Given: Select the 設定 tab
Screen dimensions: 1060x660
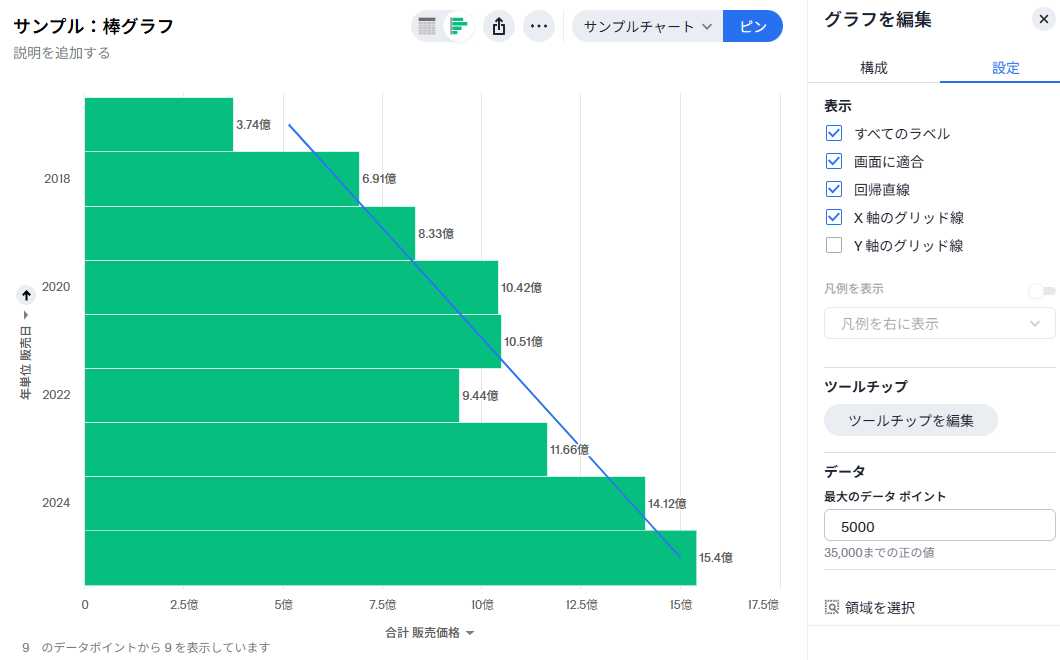Looking at the screenshot, I should click(x=1005, y=68).
